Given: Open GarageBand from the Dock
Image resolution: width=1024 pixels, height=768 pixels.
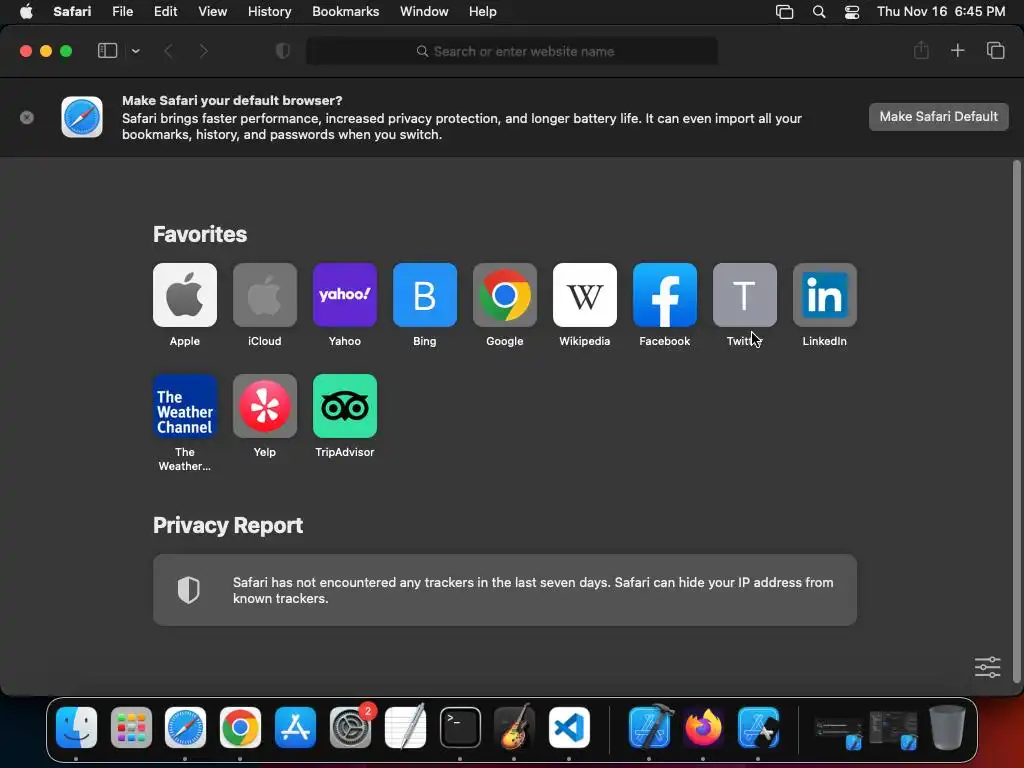Looking at the screenshot, I should tap(515, 726).
